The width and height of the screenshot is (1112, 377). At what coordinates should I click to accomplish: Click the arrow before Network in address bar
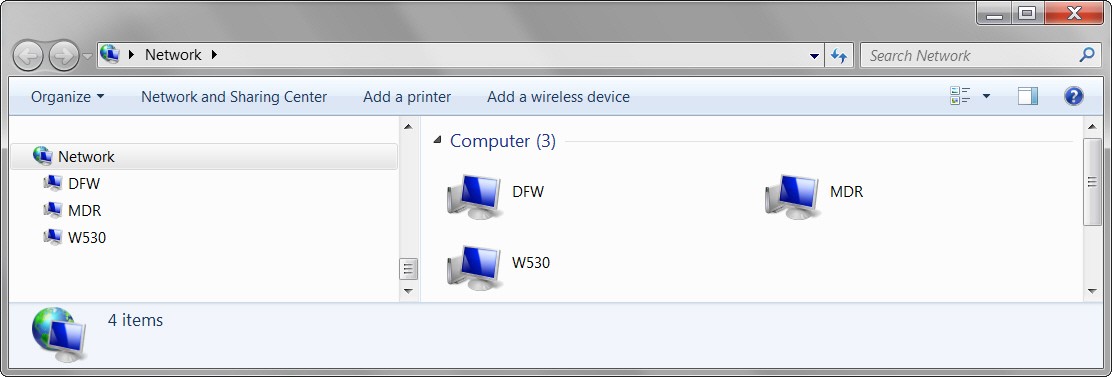coord(130,55)
